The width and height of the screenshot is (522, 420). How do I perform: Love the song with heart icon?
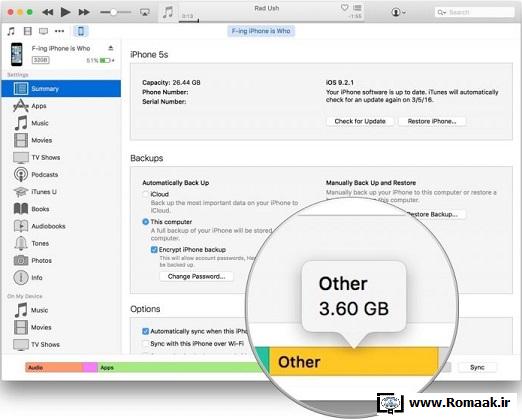[345, 8]
